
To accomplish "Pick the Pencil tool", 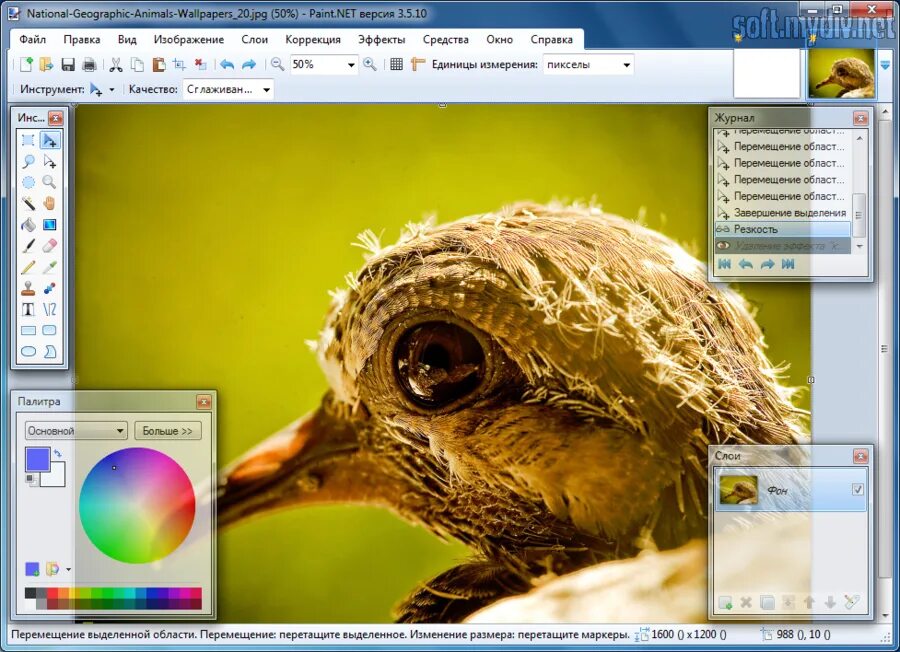I will click(x=28, y=267).
